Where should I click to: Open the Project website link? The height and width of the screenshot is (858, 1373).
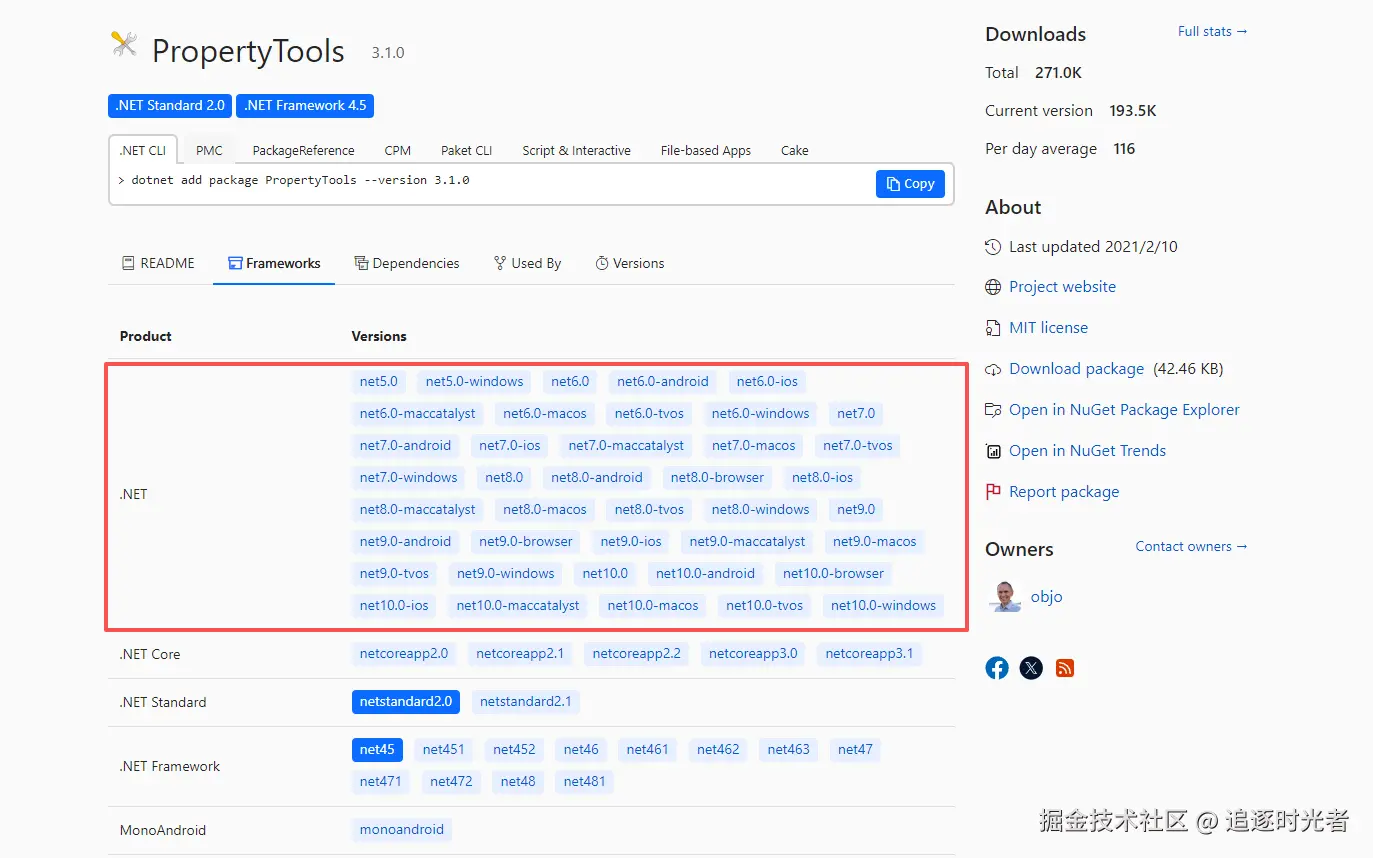click(x=1062, y=287)
